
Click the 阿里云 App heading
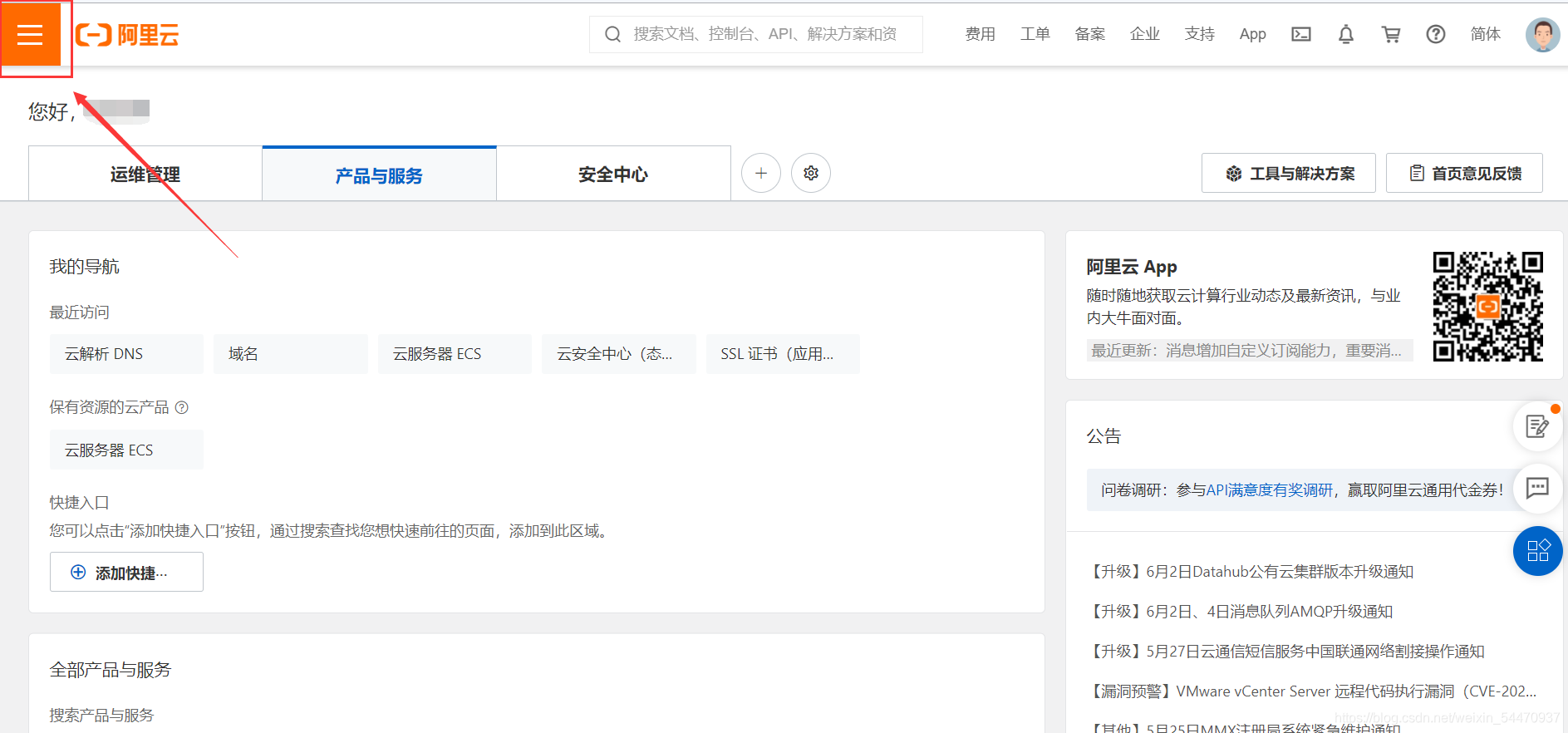(1132, 267)
